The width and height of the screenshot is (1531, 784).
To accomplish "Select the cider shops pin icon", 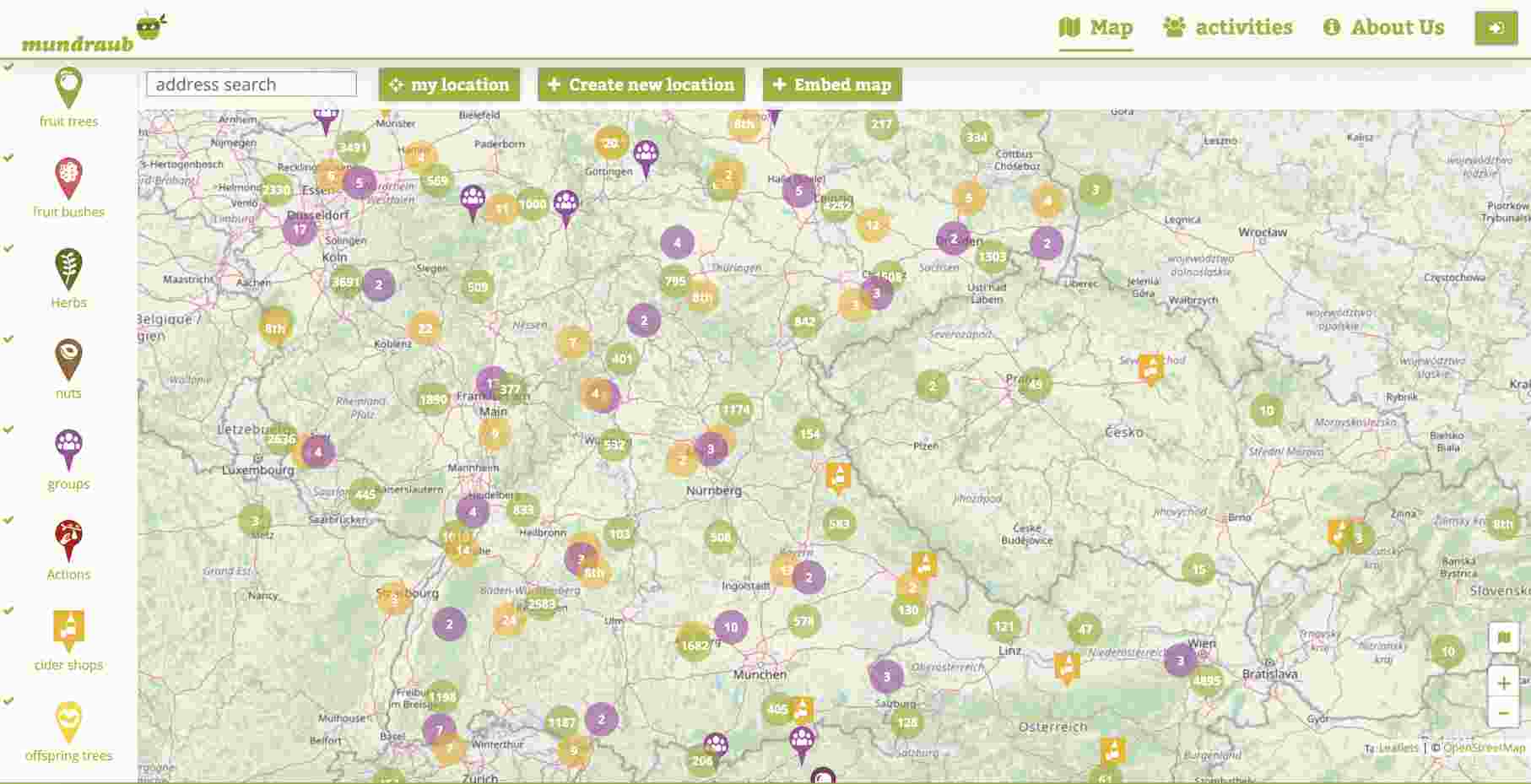I will [68, 630].
